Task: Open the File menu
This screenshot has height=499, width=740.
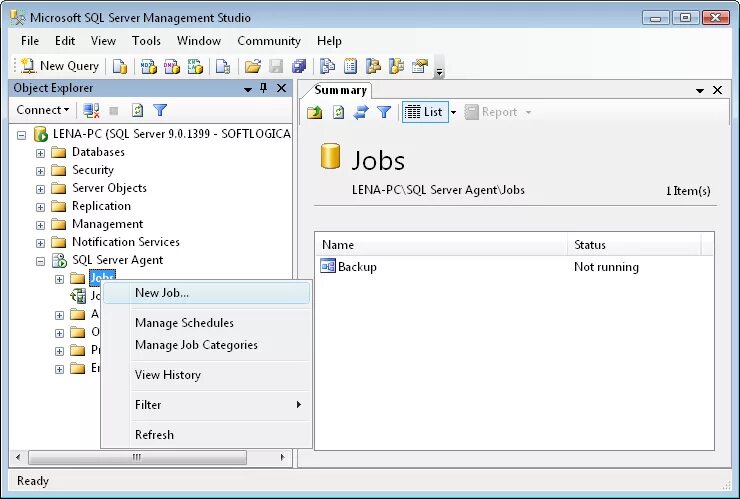Action: pos(30,41)
